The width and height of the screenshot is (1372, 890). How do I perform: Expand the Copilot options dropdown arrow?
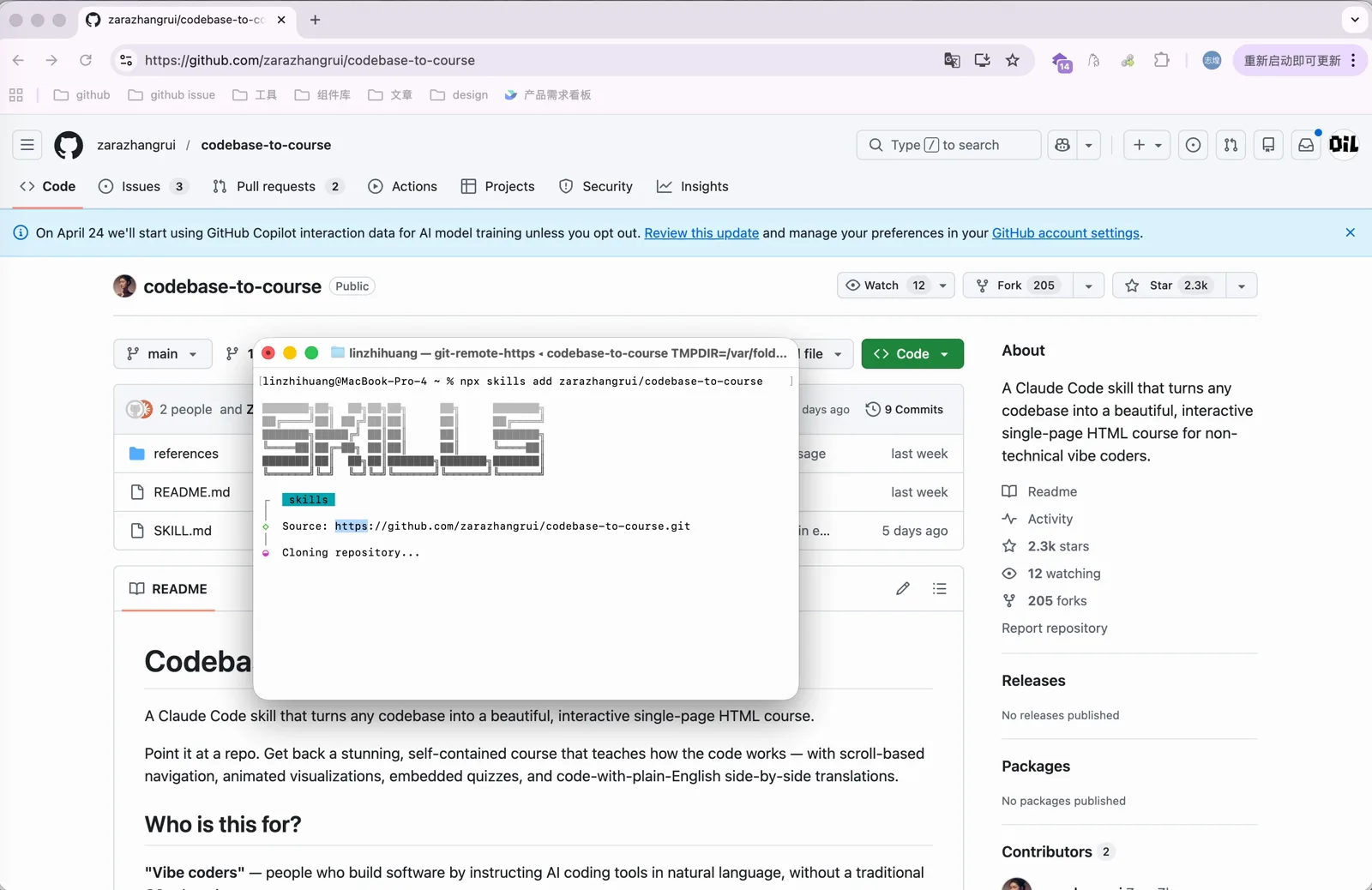[1089, 145]
